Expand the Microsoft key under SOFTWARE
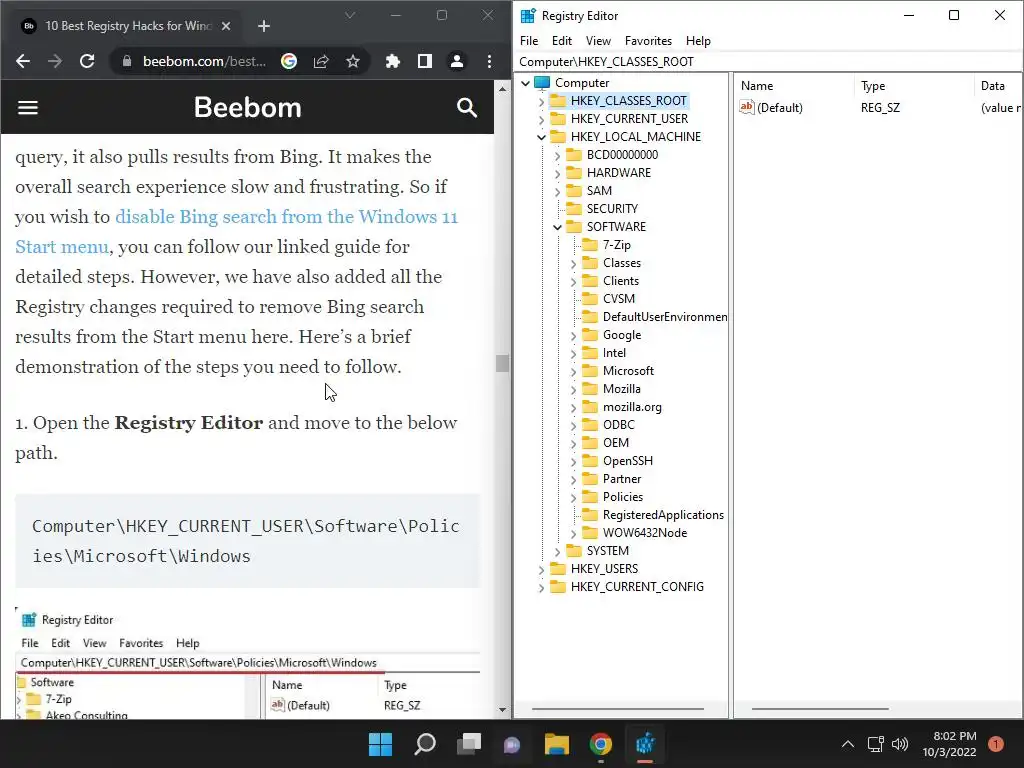Image resolution: width=1024 pixels, height=768 pixels. pyautogui.click(x=573, y=372)
